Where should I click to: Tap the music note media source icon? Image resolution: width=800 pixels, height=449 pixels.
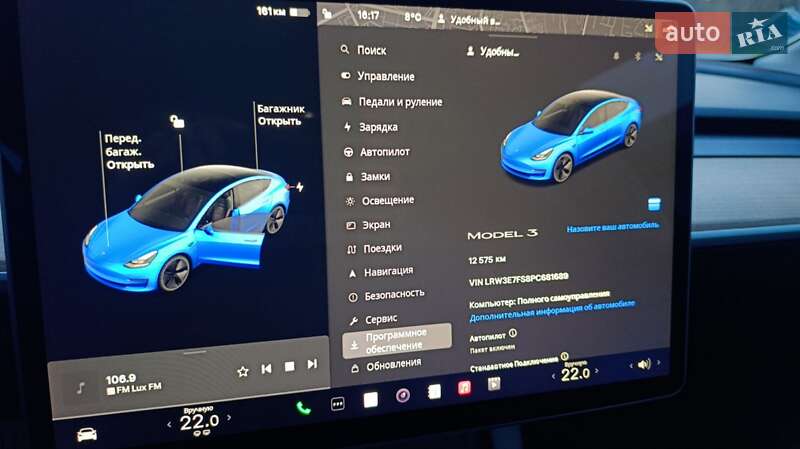coord(81,388)
